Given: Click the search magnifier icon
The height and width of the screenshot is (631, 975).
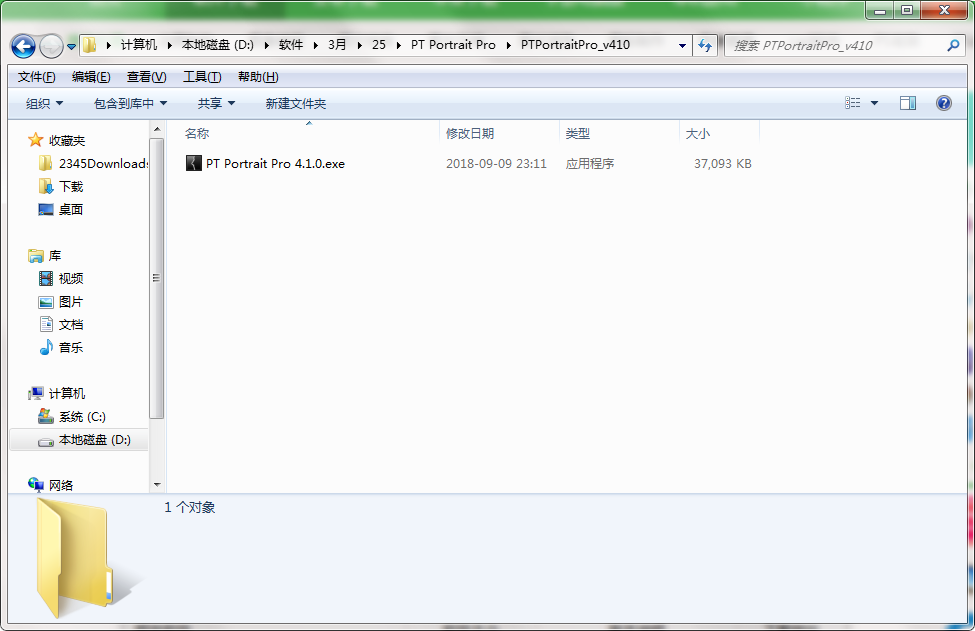Looking at the screenshot, I should click(x=953, y=45).
